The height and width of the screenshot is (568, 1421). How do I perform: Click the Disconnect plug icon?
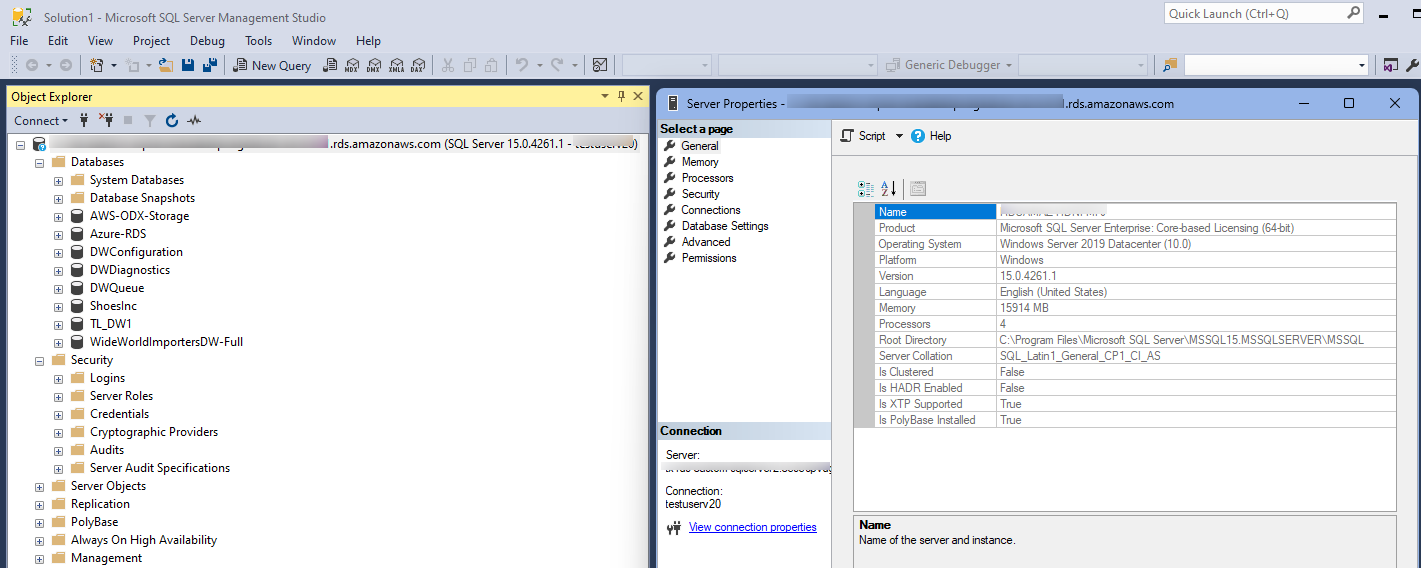105,120
